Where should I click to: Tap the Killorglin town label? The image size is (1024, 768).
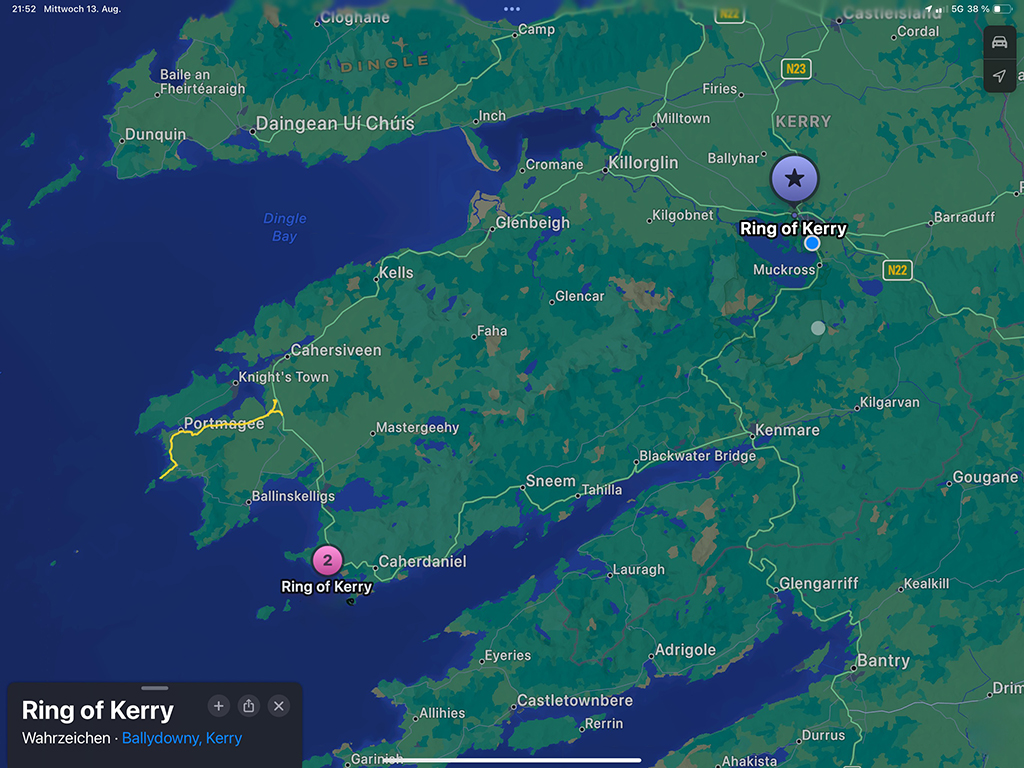click(x=643, y=163)
